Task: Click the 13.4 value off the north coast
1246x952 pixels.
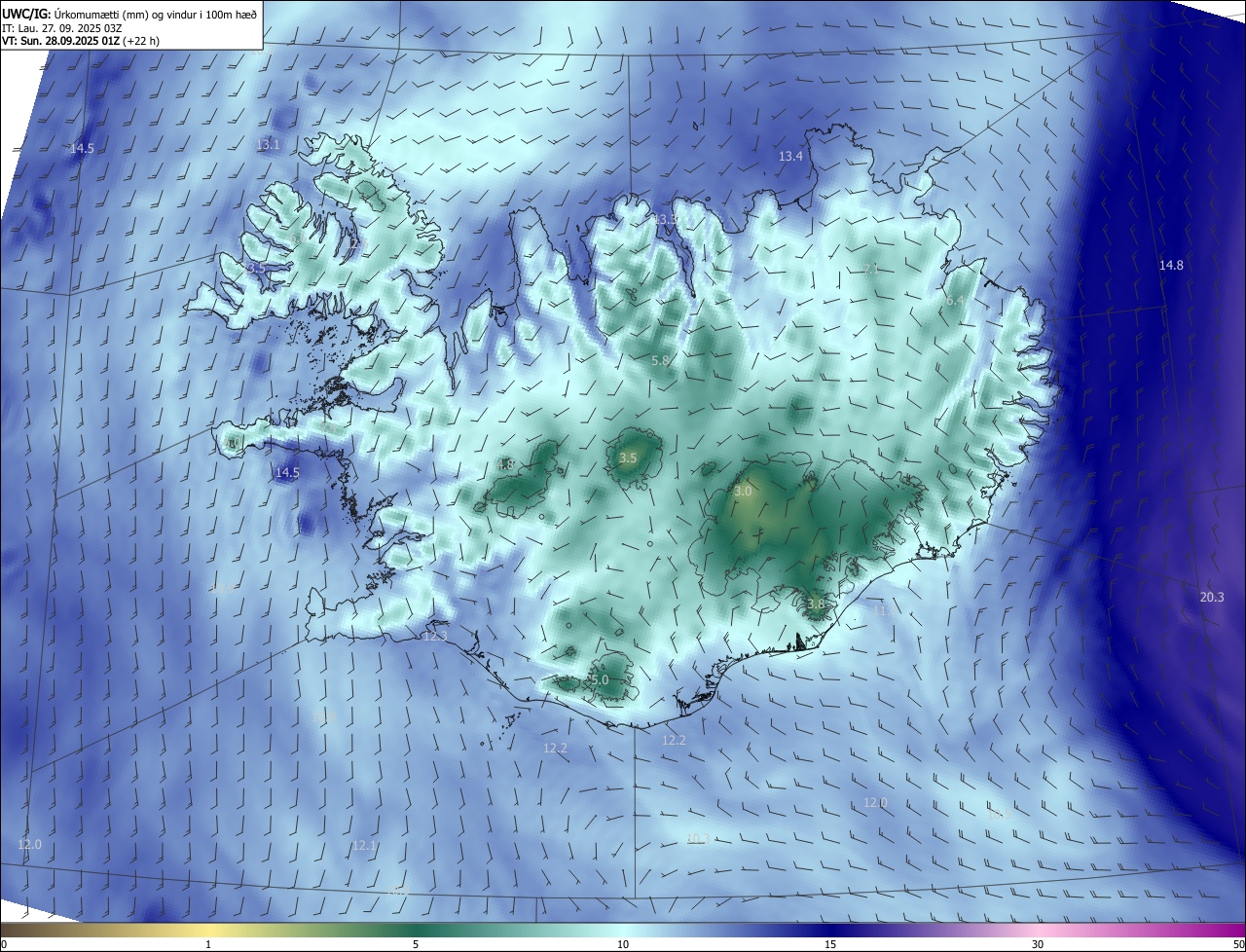Action: 790,156
